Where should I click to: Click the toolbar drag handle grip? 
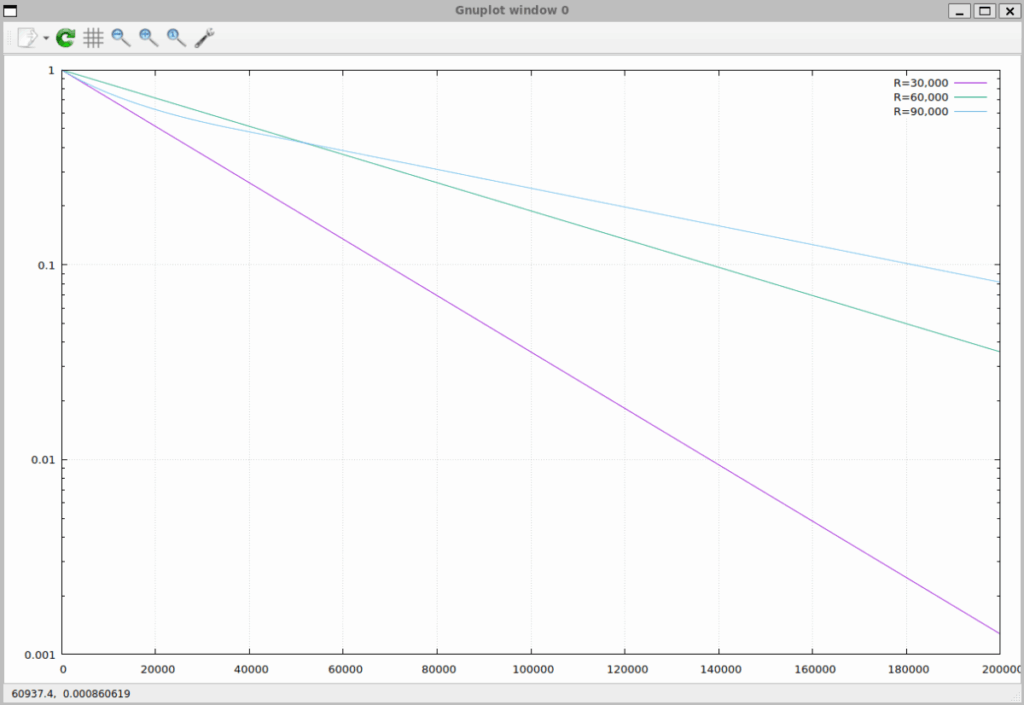point(9,38)
